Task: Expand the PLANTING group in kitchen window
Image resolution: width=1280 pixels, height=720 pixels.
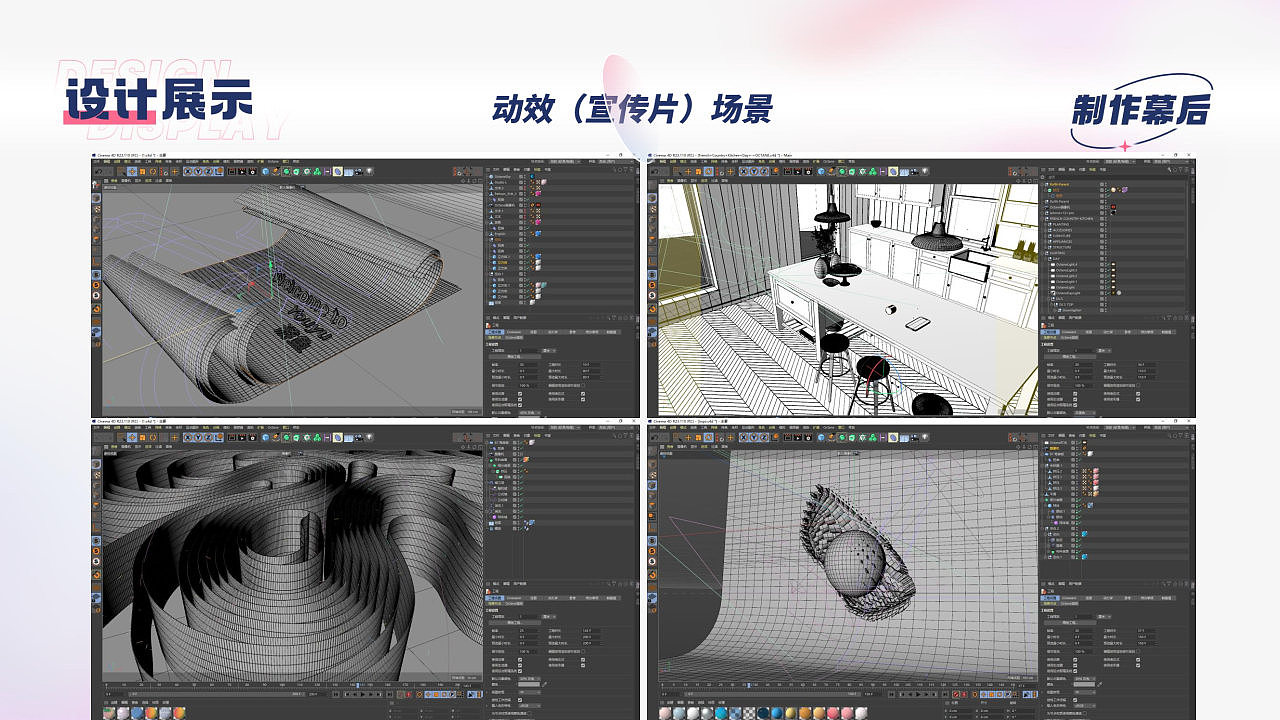Action: pos(1045,224)
